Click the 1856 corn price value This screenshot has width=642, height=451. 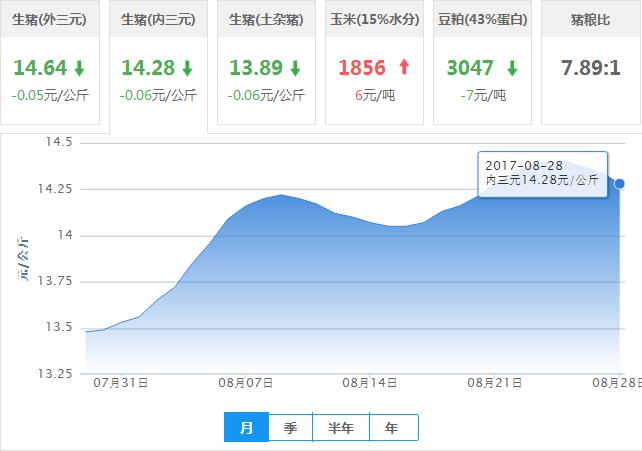[362, 68]
